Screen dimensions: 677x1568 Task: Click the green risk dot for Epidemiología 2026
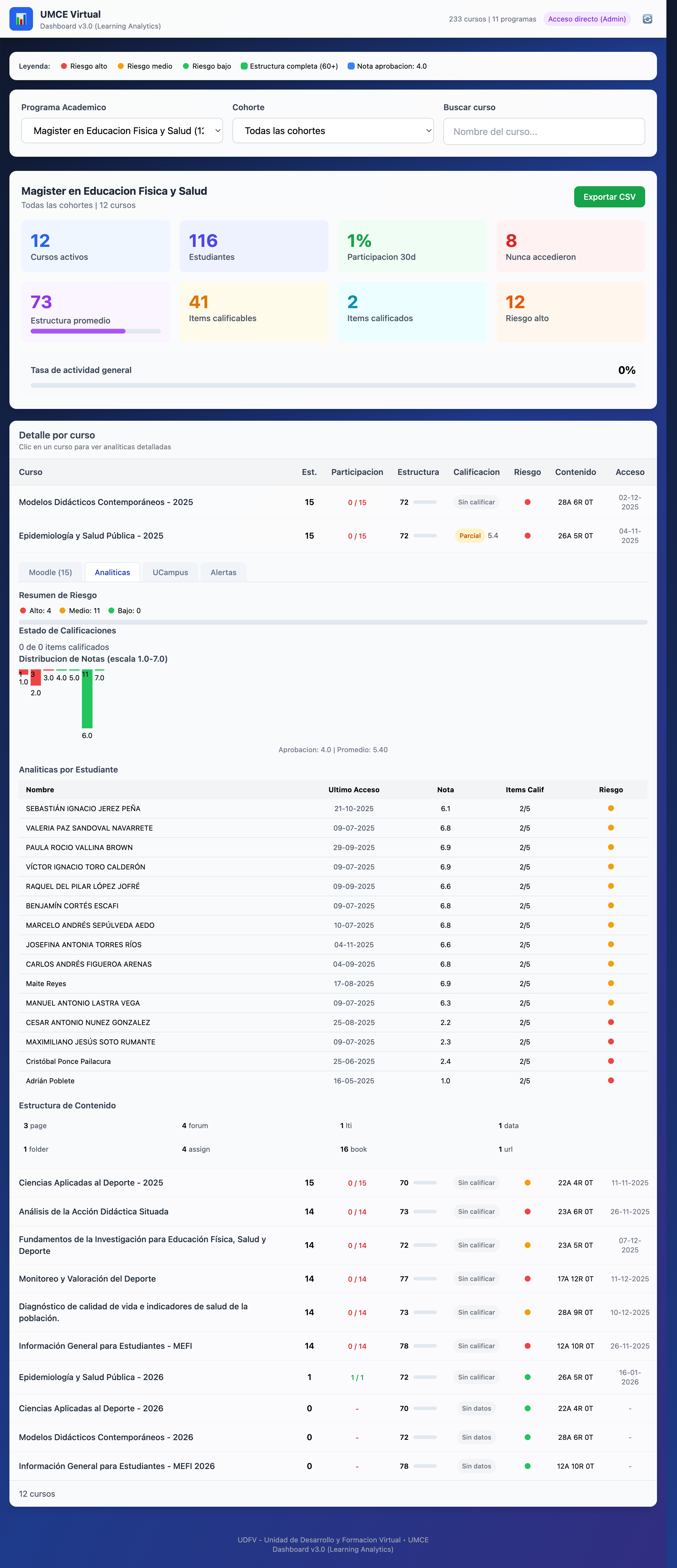pos(527,1377)
